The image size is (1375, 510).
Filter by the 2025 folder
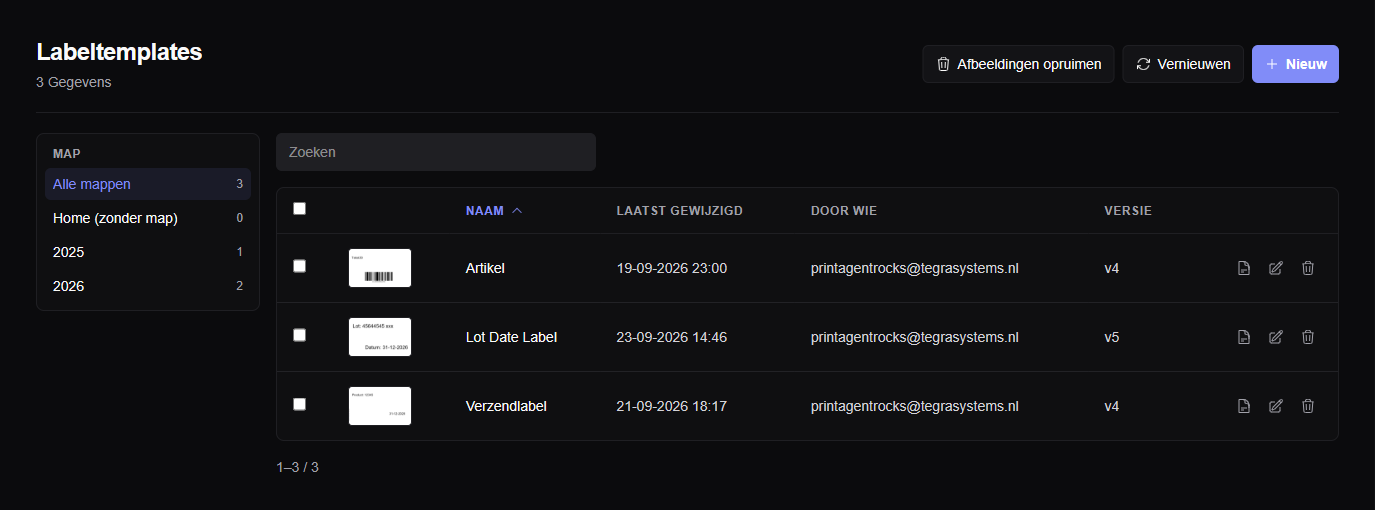click(148, 252)
